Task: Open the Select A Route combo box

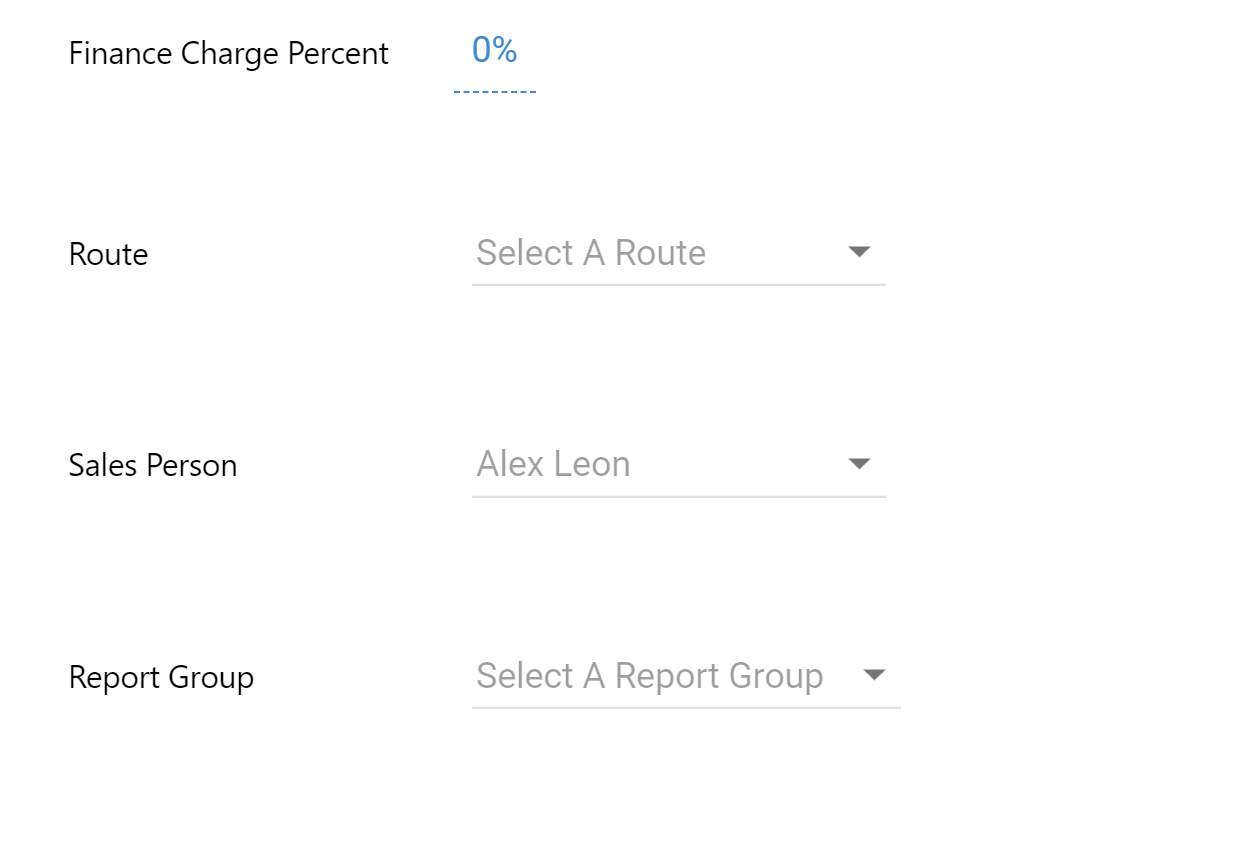Action: click(x=678, y=254)
